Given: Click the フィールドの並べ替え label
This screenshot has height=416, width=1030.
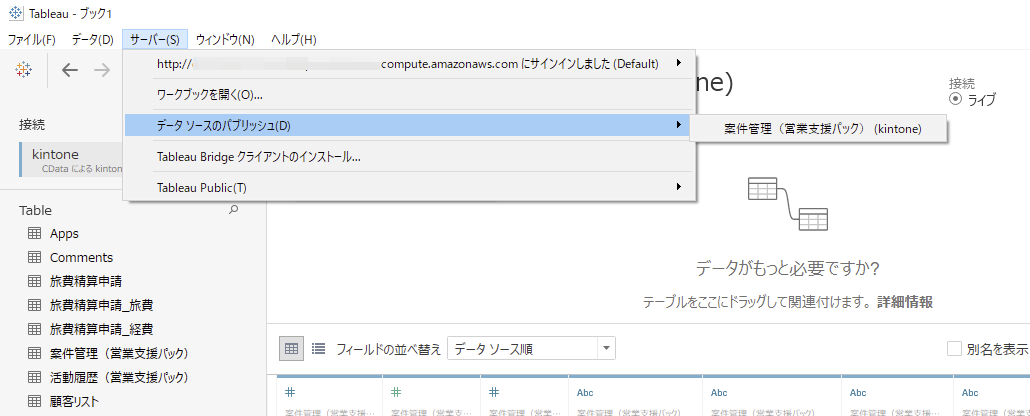Looking at the screenshot, I should (388, 349).
